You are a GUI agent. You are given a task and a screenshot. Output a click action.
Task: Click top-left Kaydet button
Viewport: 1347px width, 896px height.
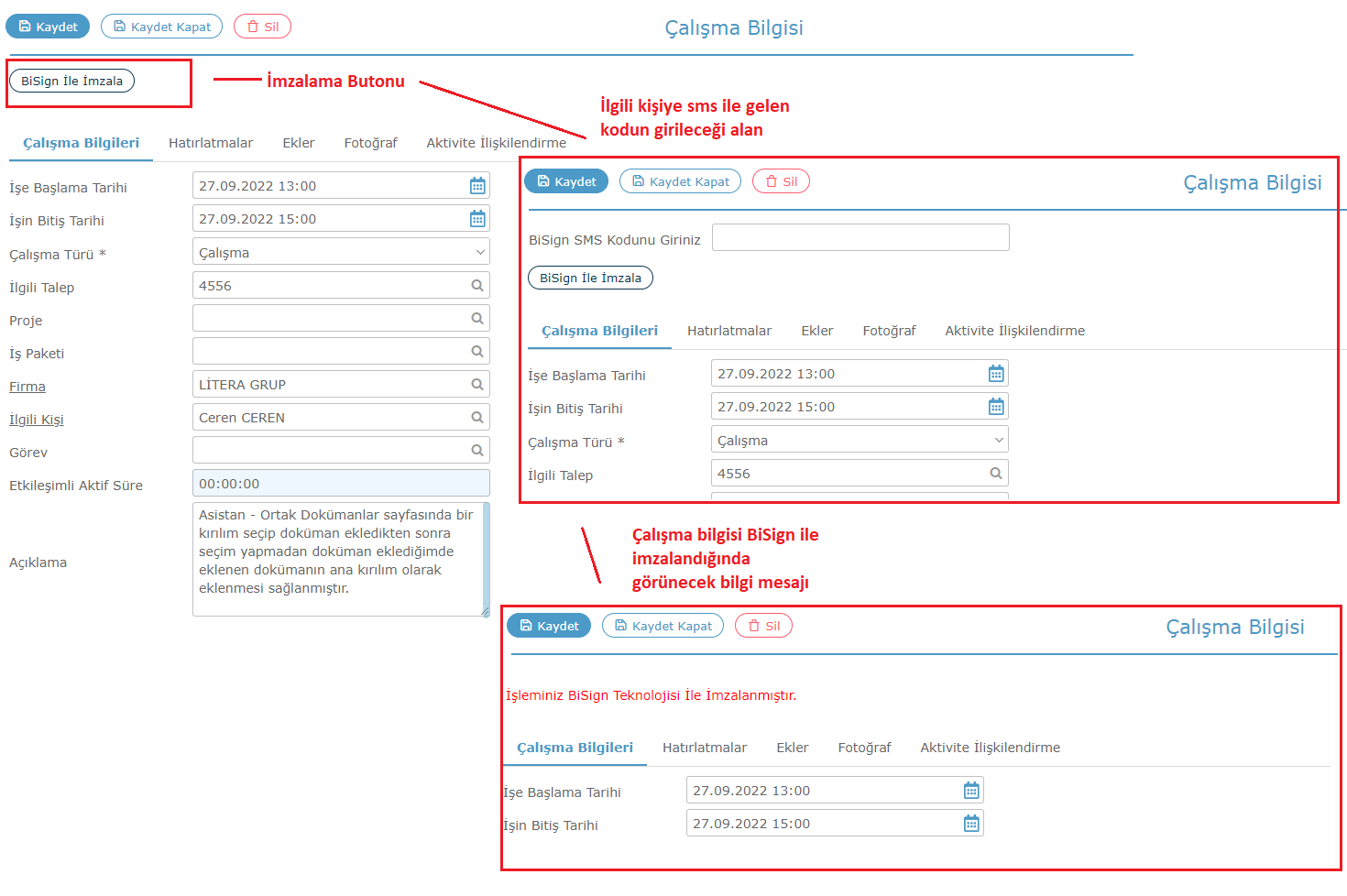tap(48, 27)
